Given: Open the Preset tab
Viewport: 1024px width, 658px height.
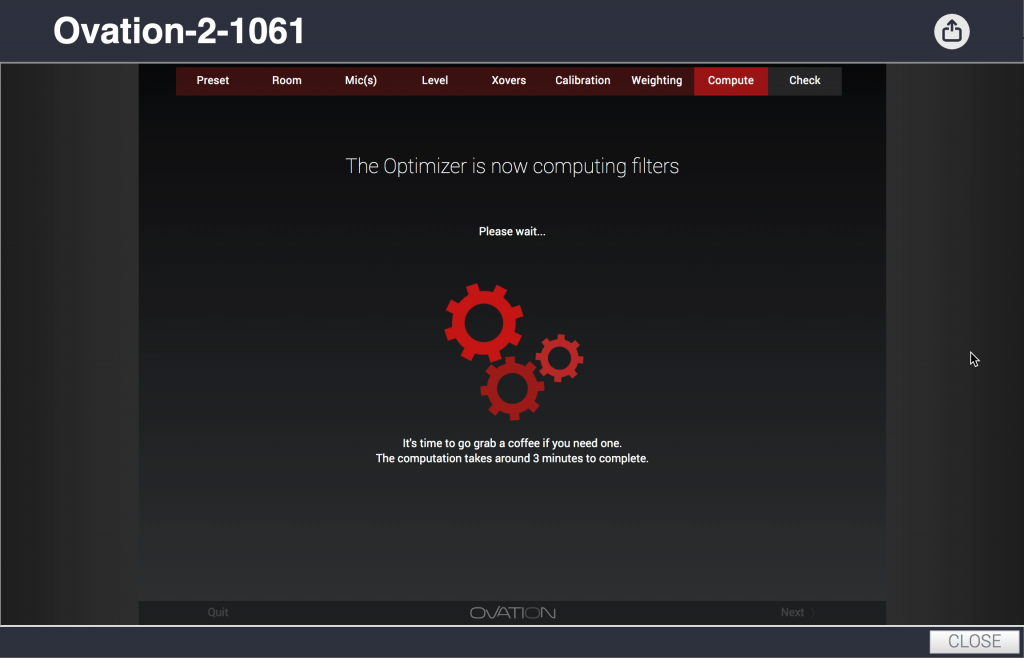Looking at the screenshot, I should (x=213, y=80).
